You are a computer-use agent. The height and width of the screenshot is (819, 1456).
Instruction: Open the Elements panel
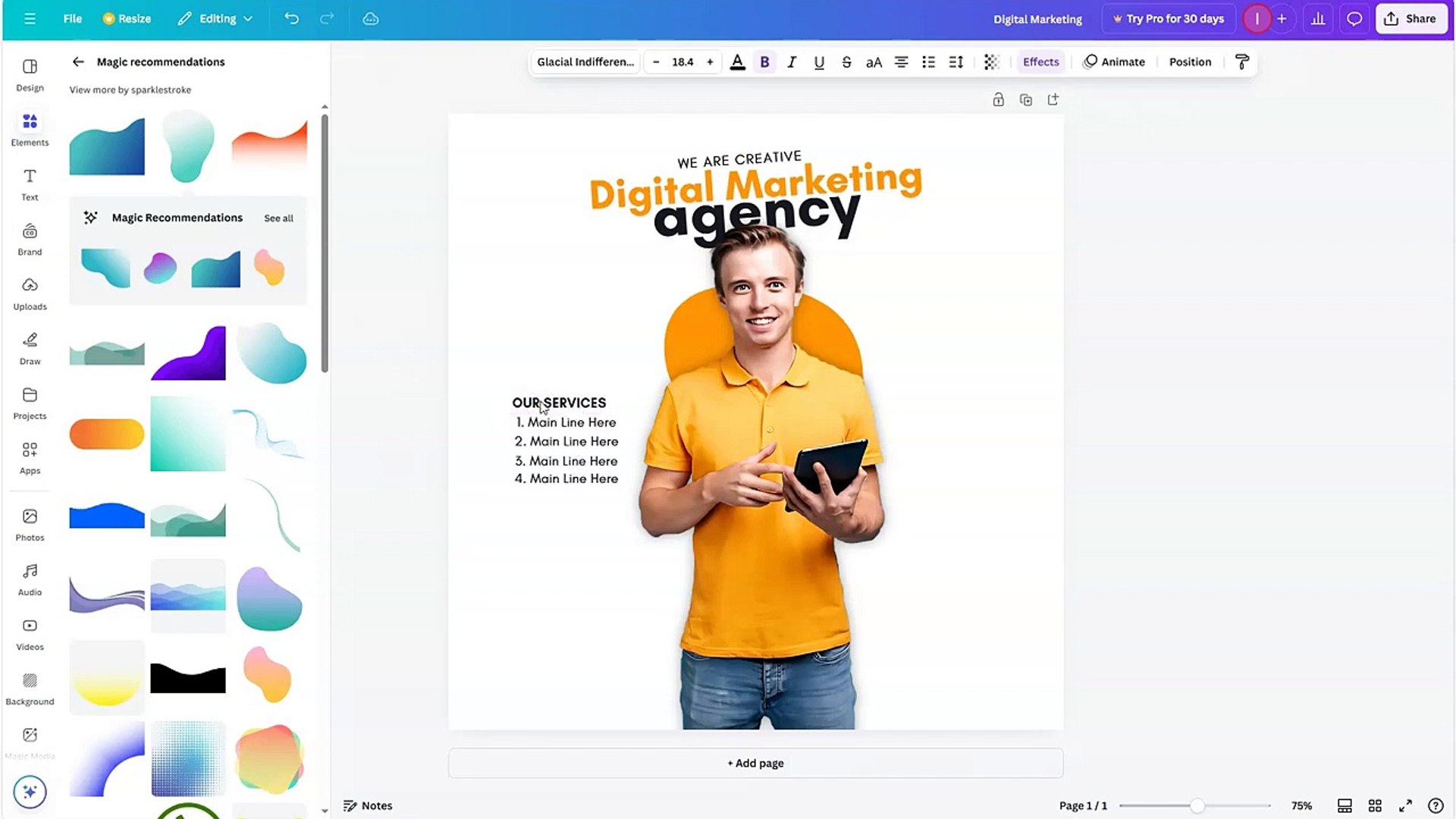click(x=30, y=129)
